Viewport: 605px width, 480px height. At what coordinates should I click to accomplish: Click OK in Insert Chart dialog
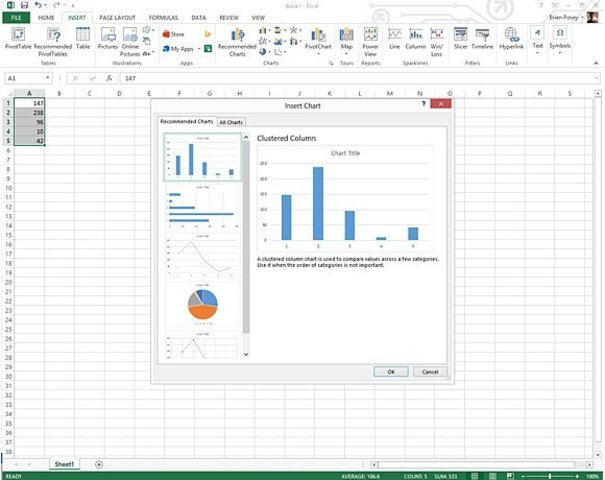[x=391, y=372]
